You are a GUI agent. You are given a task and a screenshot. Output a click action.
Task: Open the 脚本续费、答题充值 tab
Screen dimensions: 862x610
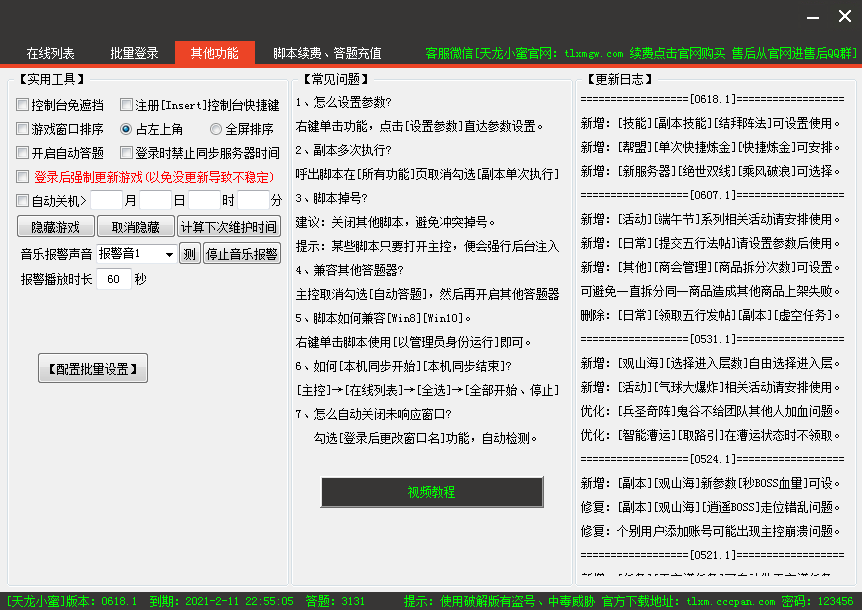click(x=327, y=53)
